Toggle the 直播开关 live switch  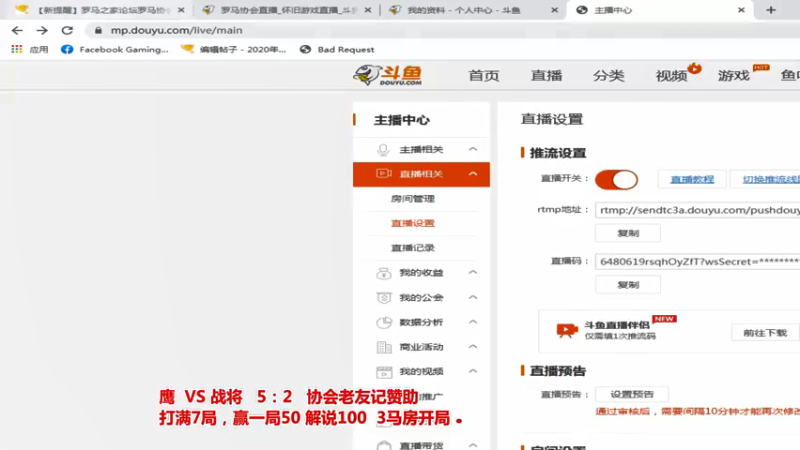point(616,180)
